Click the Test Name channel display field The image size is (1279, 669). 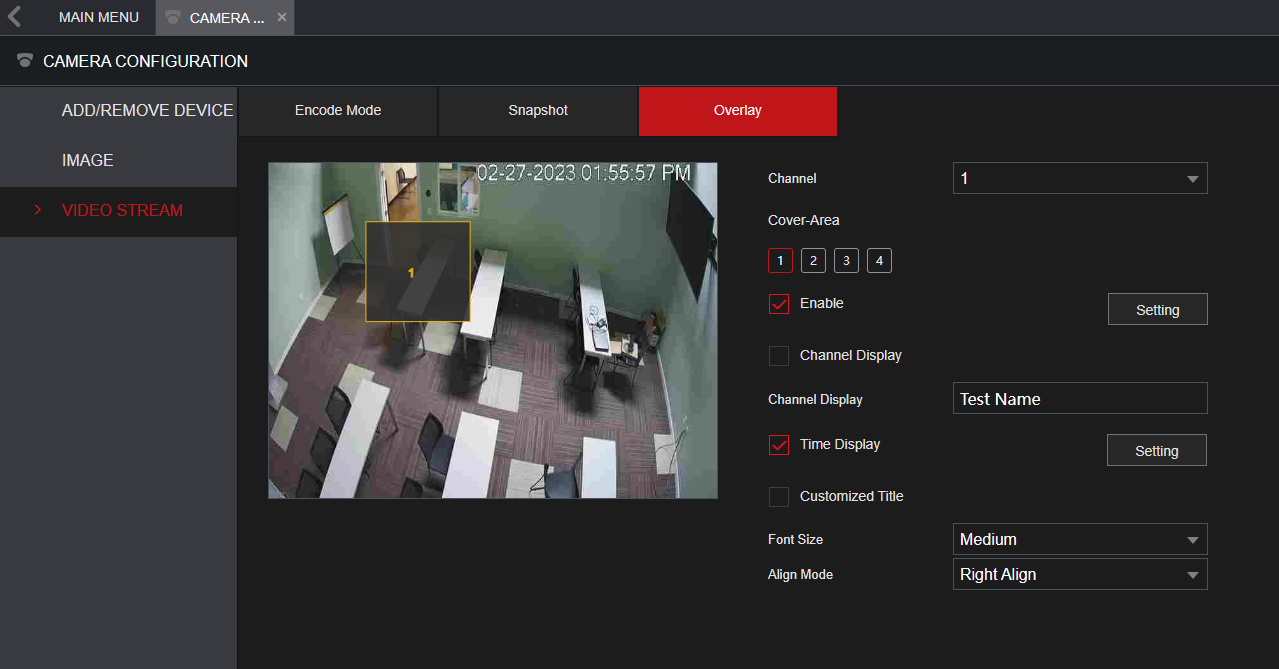tap(1080, 398)
